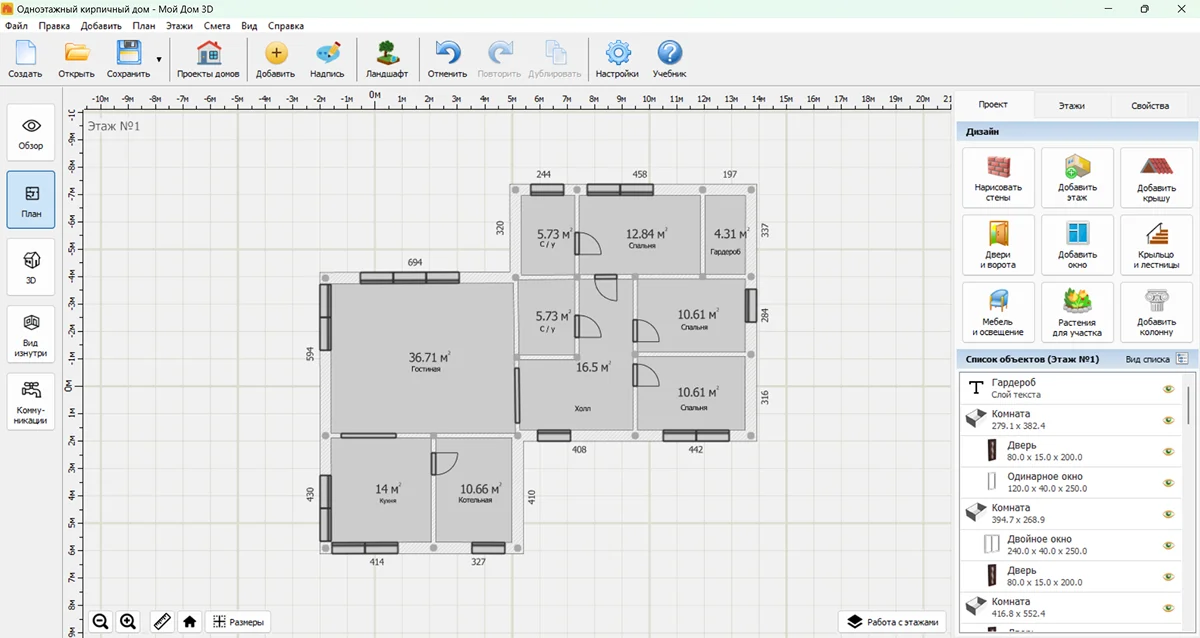Open Настройки gear settings
Image resolution: width=1200 pixels, height=638 pixels.
(x=617, y=59)
